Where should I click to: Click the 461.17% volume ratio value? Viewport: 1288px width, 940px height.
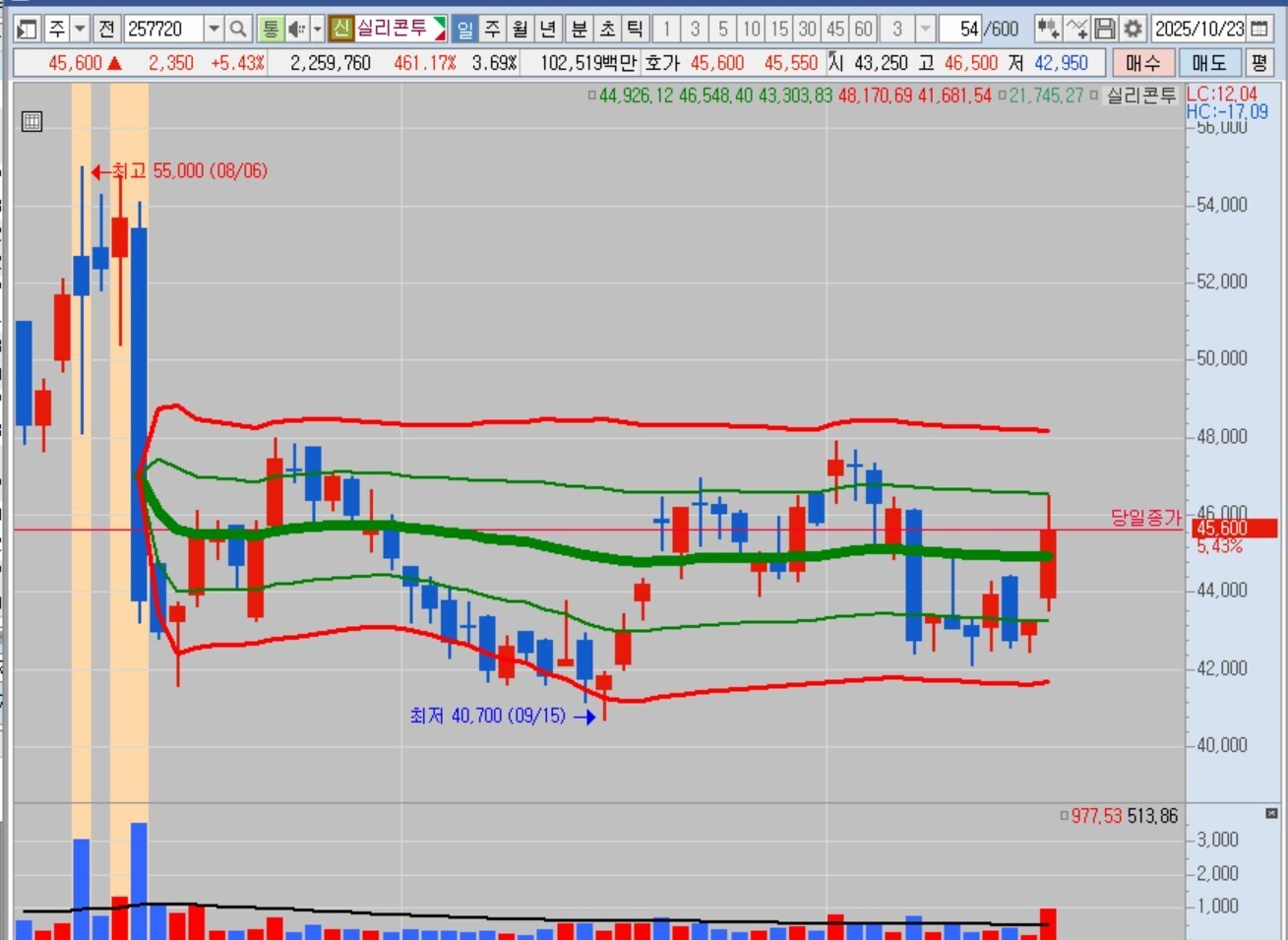[x=425, y=63]
